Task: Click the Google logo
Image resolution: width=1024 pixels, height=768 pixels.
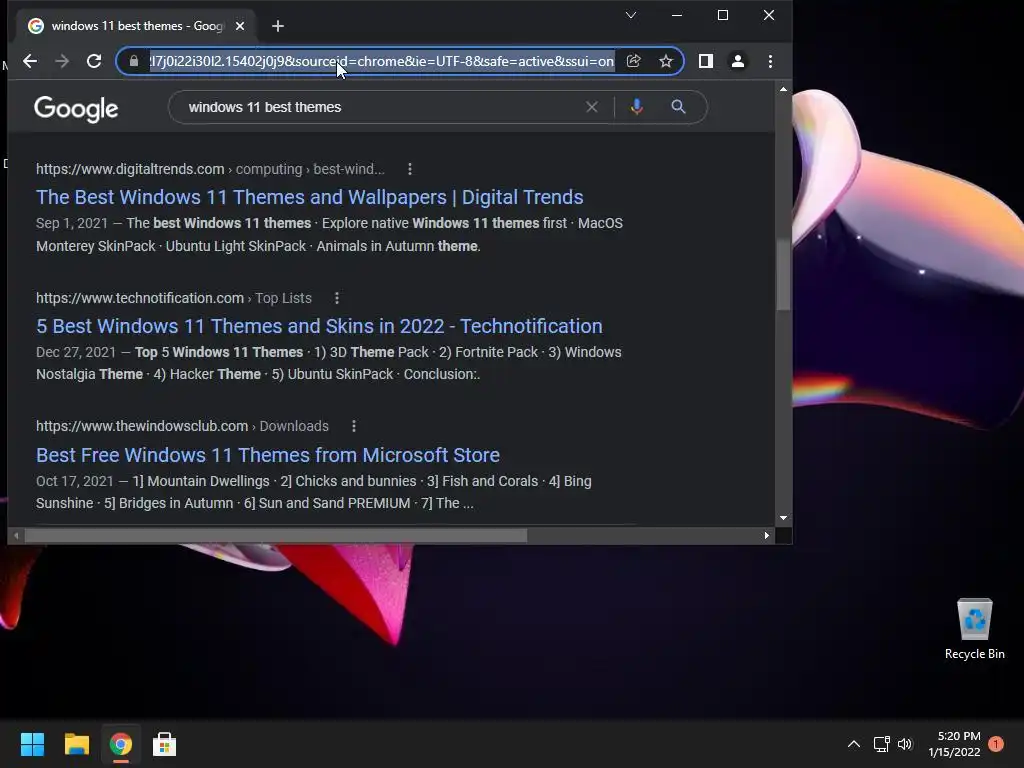Action: (76, 109)
